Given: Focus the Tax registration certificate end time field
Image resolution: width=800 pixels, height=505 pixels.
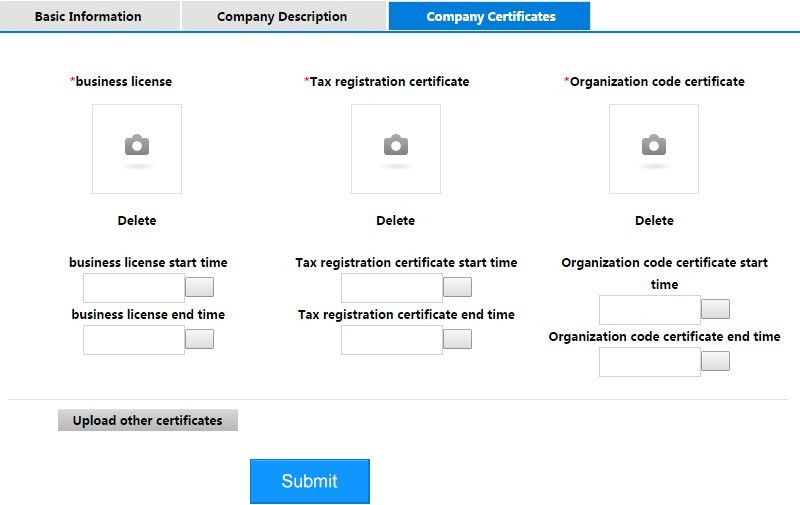Looking at the screenshot, I should pyautogui.click(x=392, y=340).
